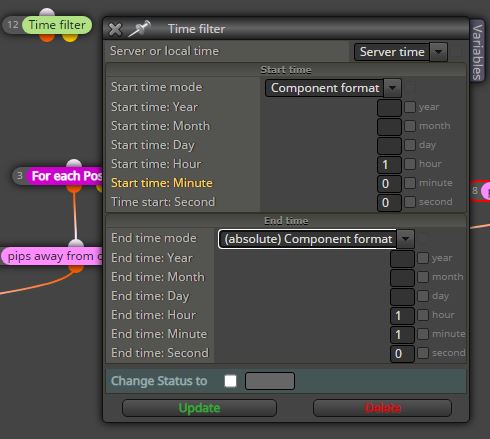Screen dimensions: 490x439
Task: Click Start time Day input field
Action: click(389, 146)
